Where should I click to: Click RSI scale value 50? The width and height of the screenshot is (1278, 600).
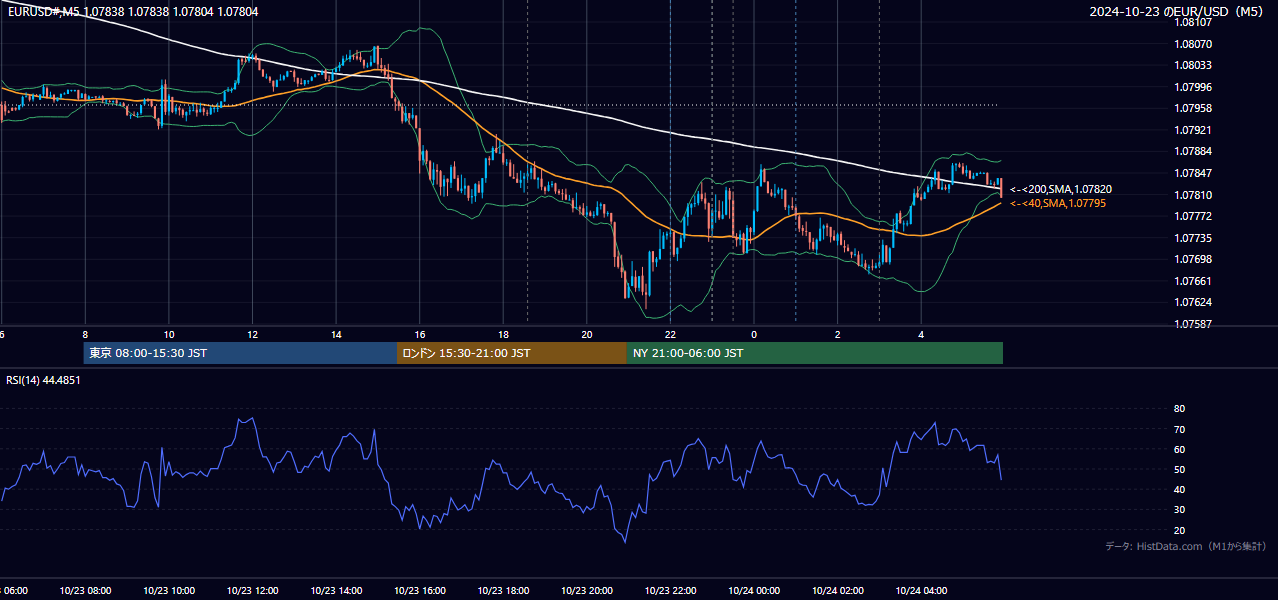point(1179,469)
